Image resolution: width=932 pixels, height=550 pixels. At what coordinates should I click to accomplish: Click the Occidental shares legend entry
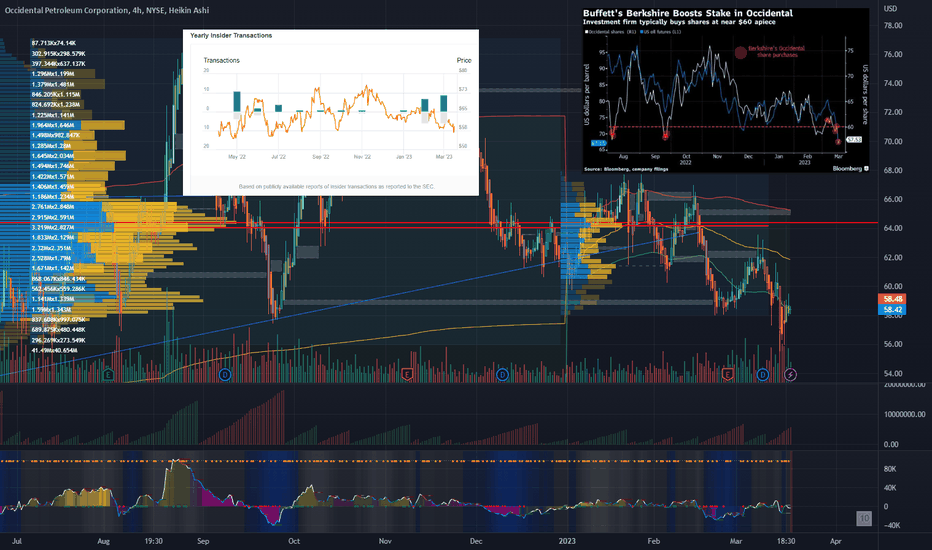(x=610, y=32)
